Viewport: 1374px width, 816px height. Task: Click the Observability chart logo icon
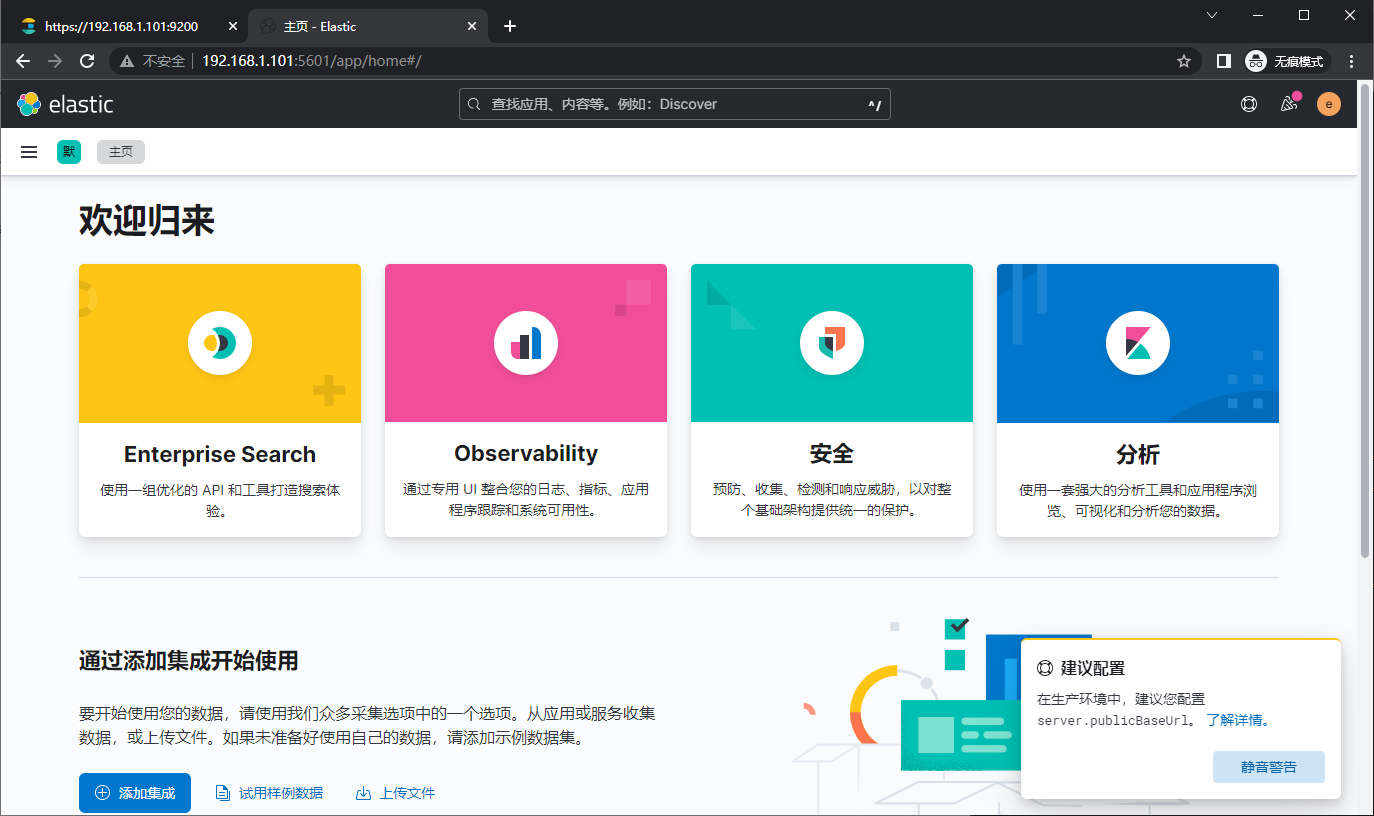(x=526, y=344)
